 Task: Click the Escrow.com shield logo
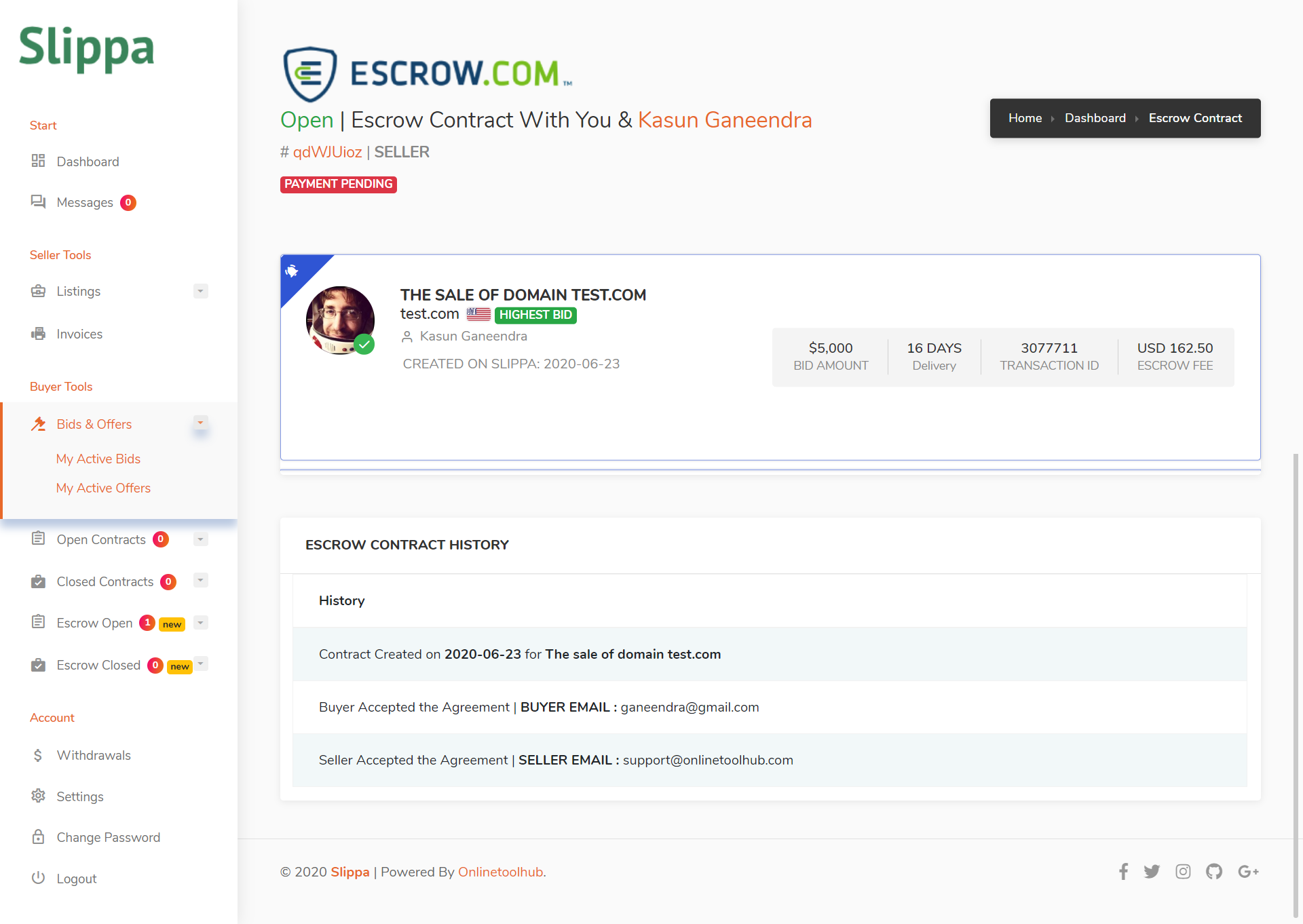coord(309,73)
